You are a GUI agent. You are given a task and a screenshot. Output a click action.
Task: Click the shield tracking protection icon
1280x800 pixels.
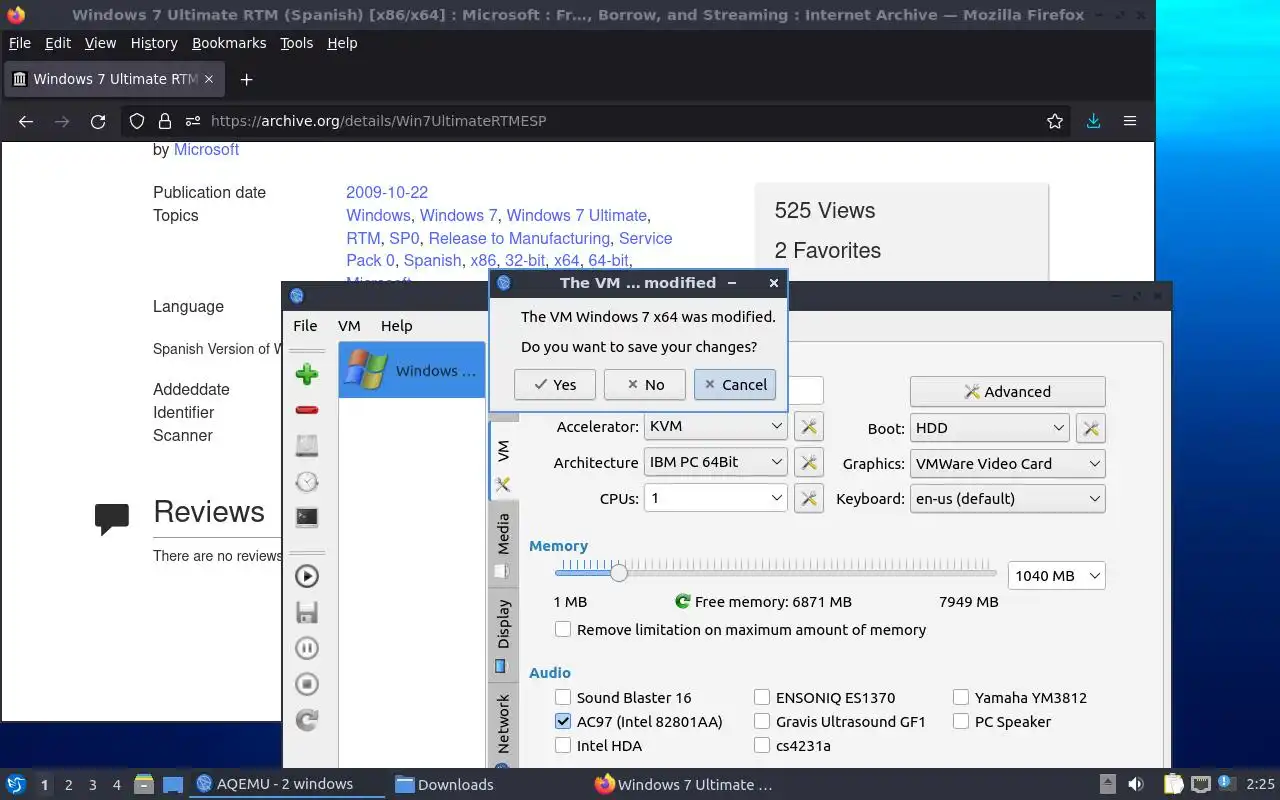[x=138, y=121]
